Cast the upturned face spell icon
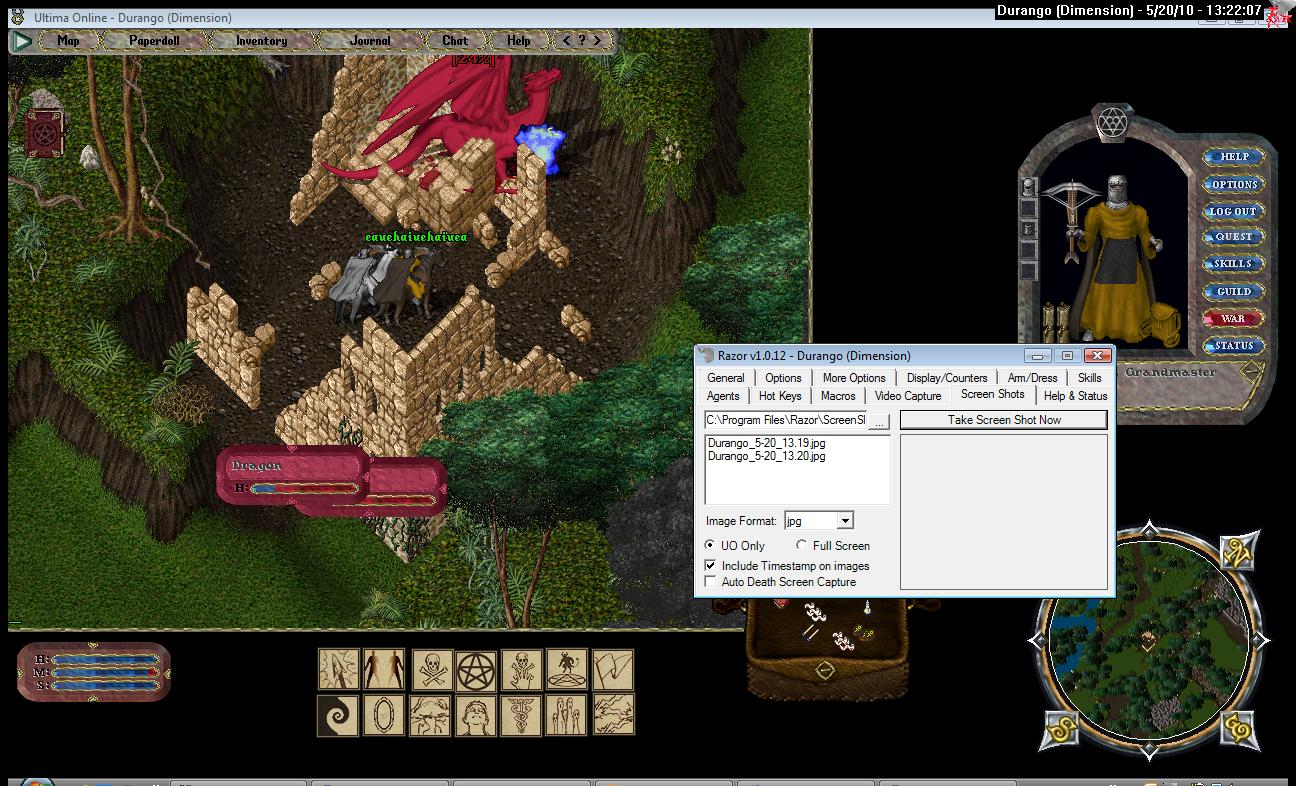Screen dimensions: 1296x786 476,715
